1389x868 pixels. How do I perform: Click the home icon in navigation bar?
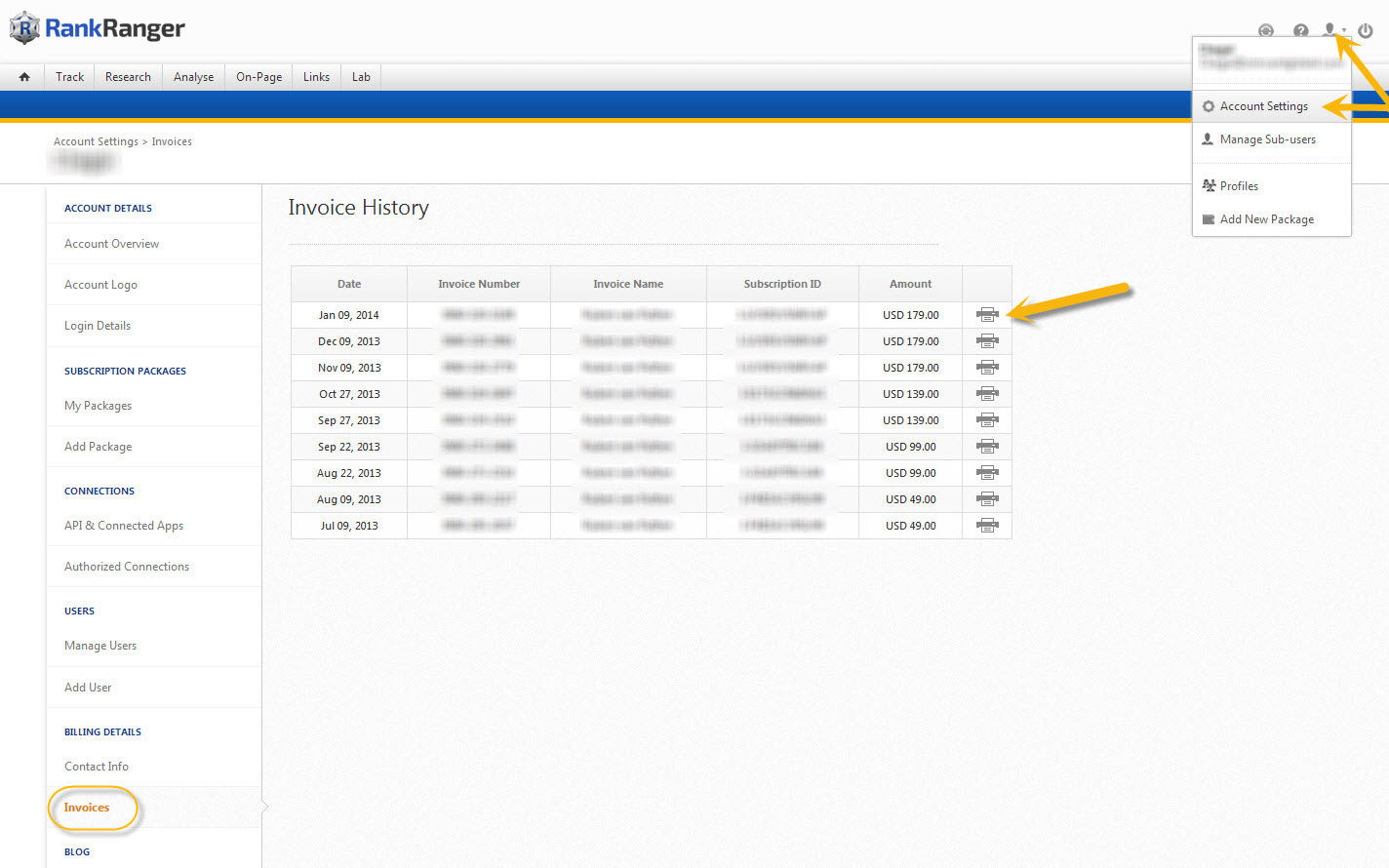pos(24,77)
